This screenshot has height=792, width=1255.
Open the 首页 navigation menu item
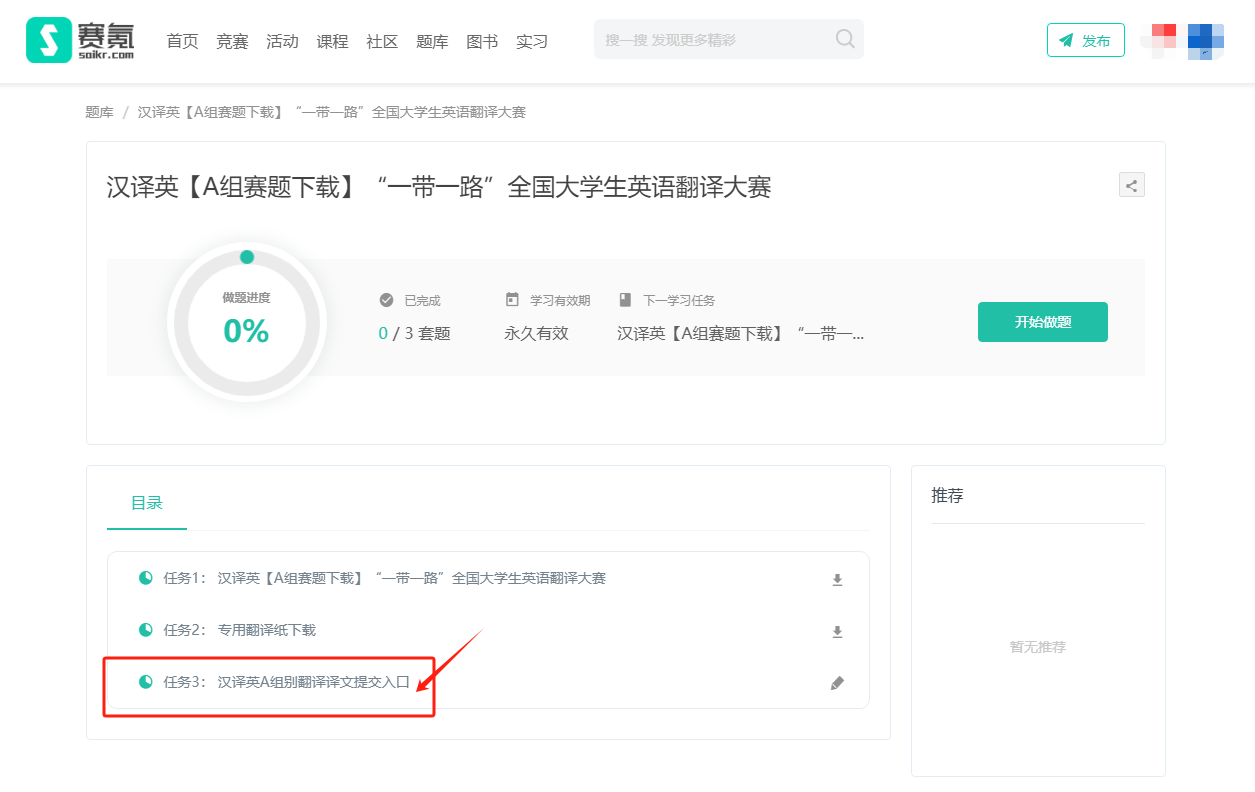point(182,41)
